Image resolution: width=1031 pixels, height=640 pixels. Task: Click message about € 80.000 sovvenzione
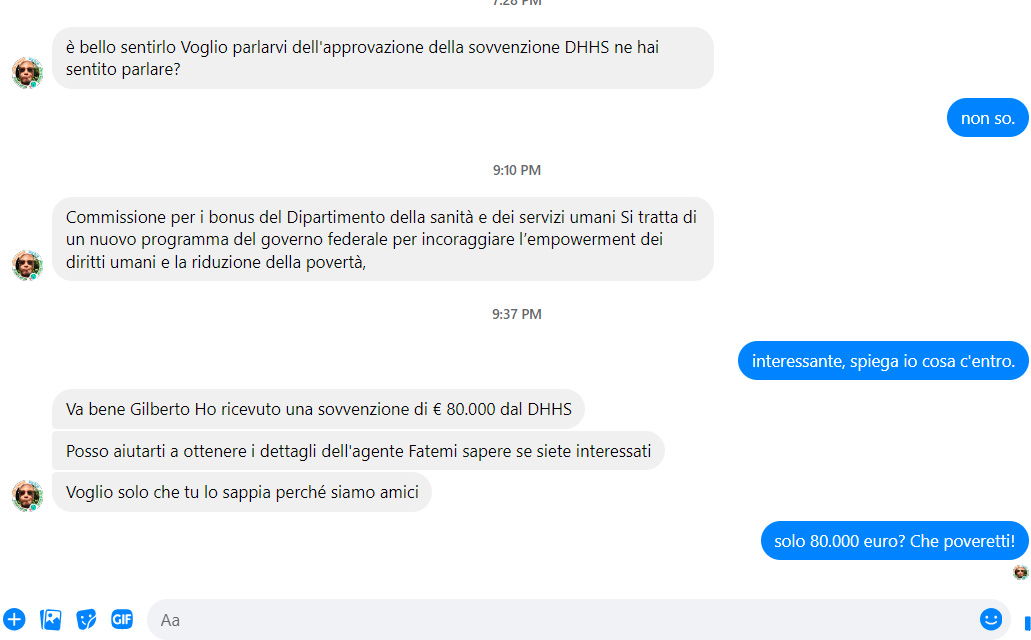[318, 409]
